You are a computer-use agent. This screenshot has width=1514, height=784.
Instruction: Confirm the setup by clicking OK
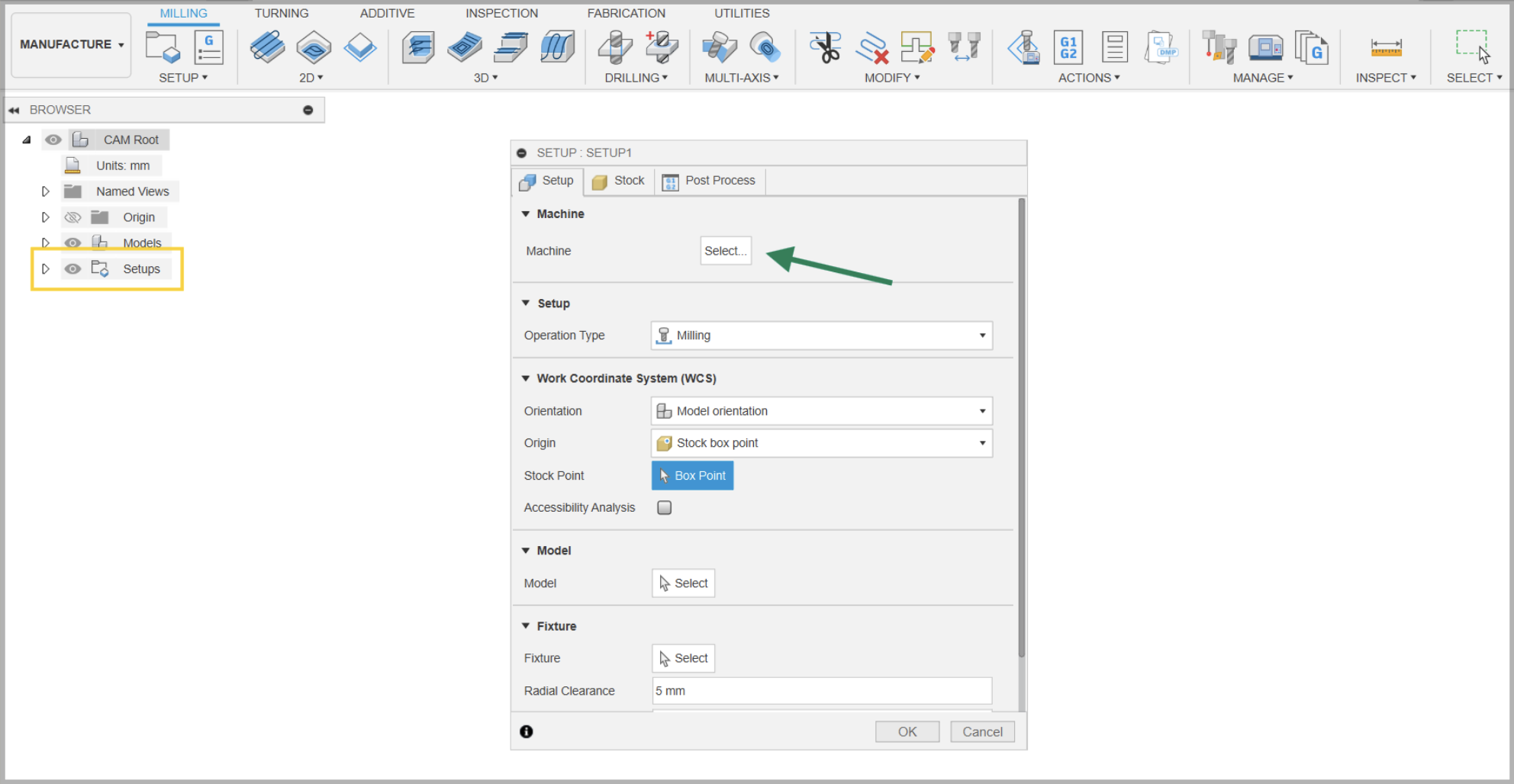(907, 731)
